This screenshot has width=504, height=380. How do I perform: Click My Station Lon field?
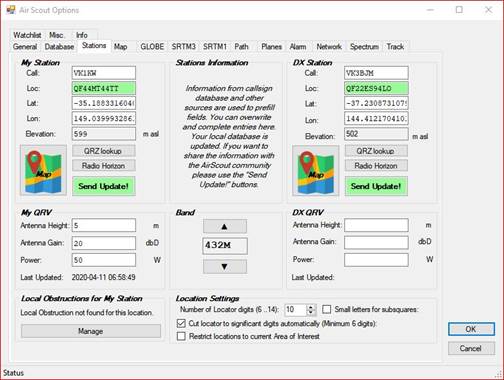[104, 118]
